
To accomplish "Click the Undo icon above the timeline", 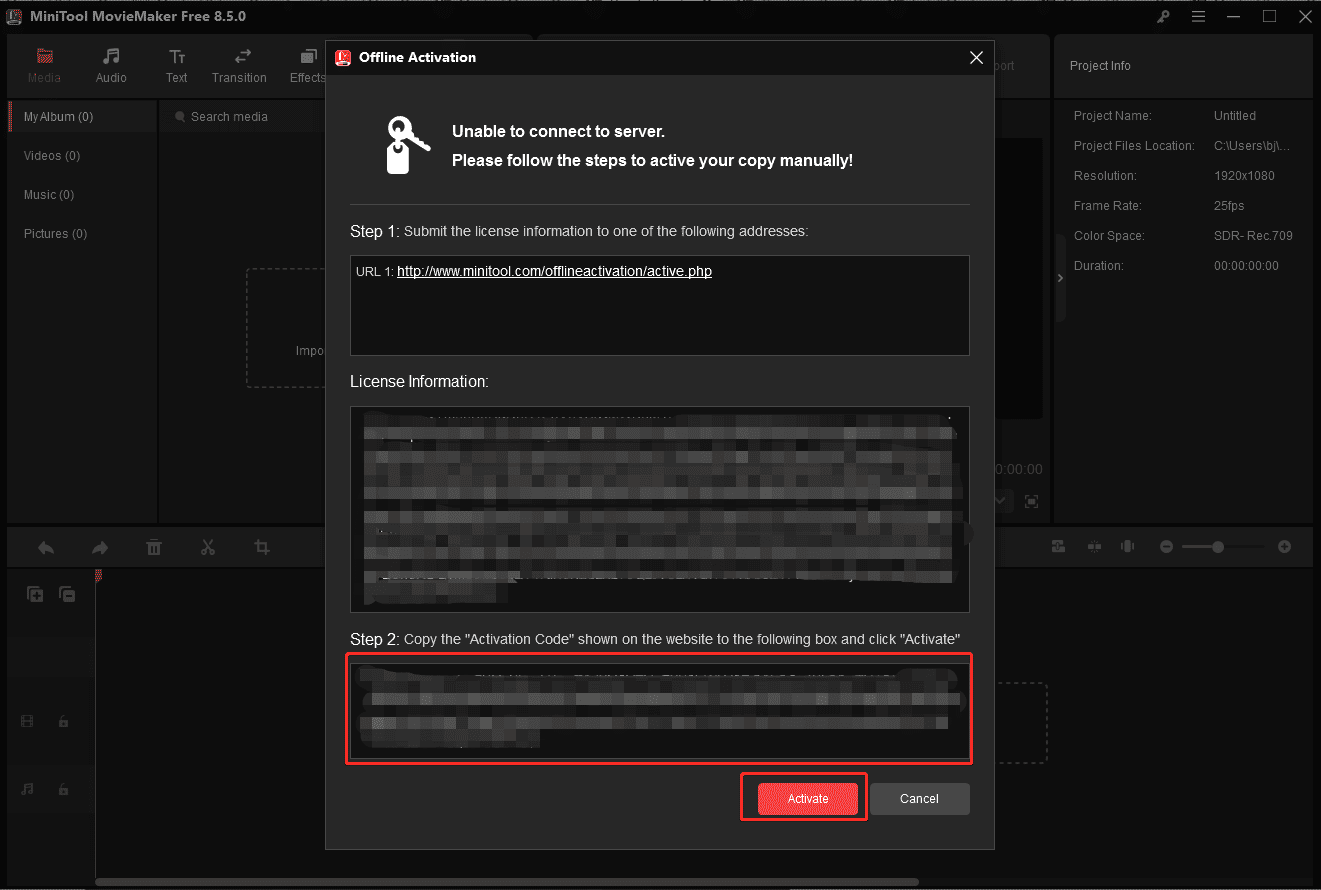I will [x=46, y=547].
